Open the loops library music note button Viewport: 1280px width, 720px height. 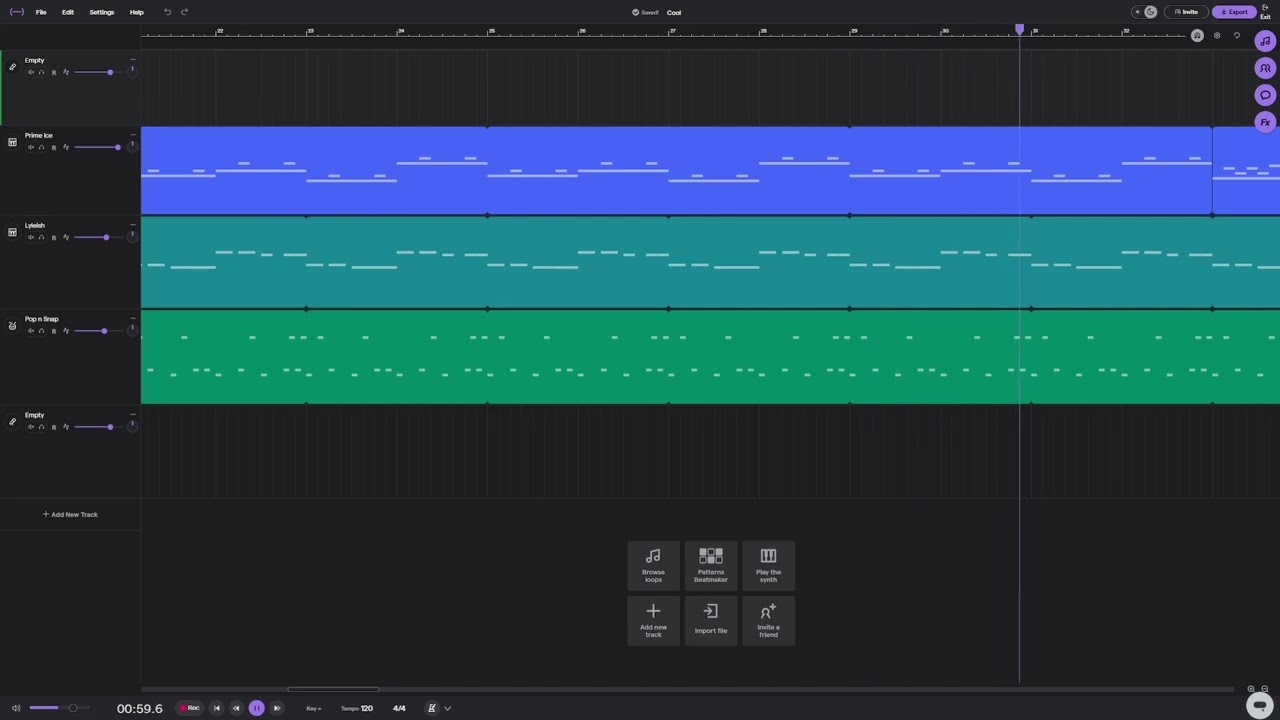click(x=1265, y=41)
